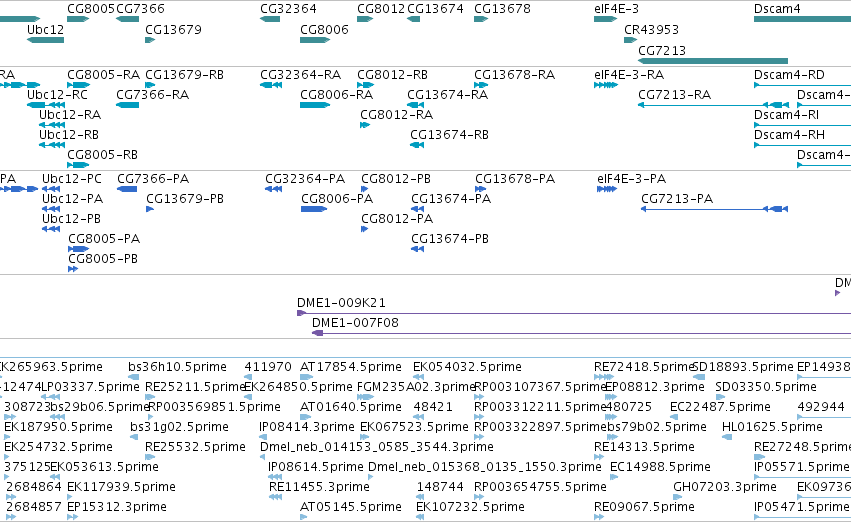Click transcript CG13674-RA
This screenshot has height=522, width=851.
tap(448, 94)
